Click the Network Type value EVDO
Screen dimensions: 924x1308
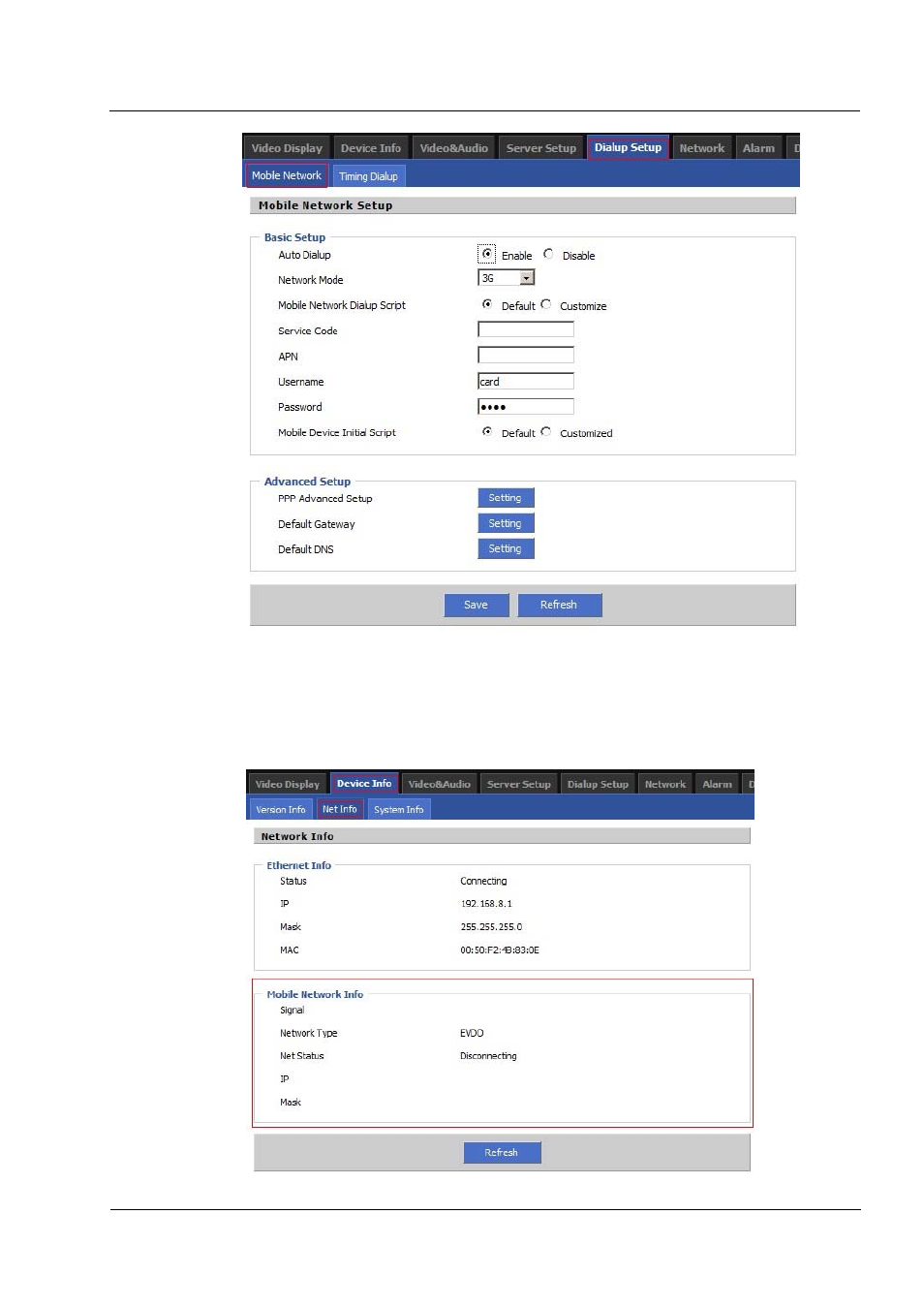click(x=472, y=1033)
